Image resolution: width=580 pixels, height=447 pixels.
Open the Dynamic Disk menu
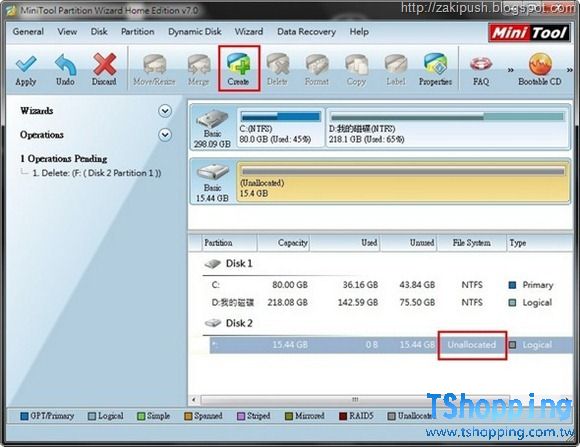(x=195, y=32)
